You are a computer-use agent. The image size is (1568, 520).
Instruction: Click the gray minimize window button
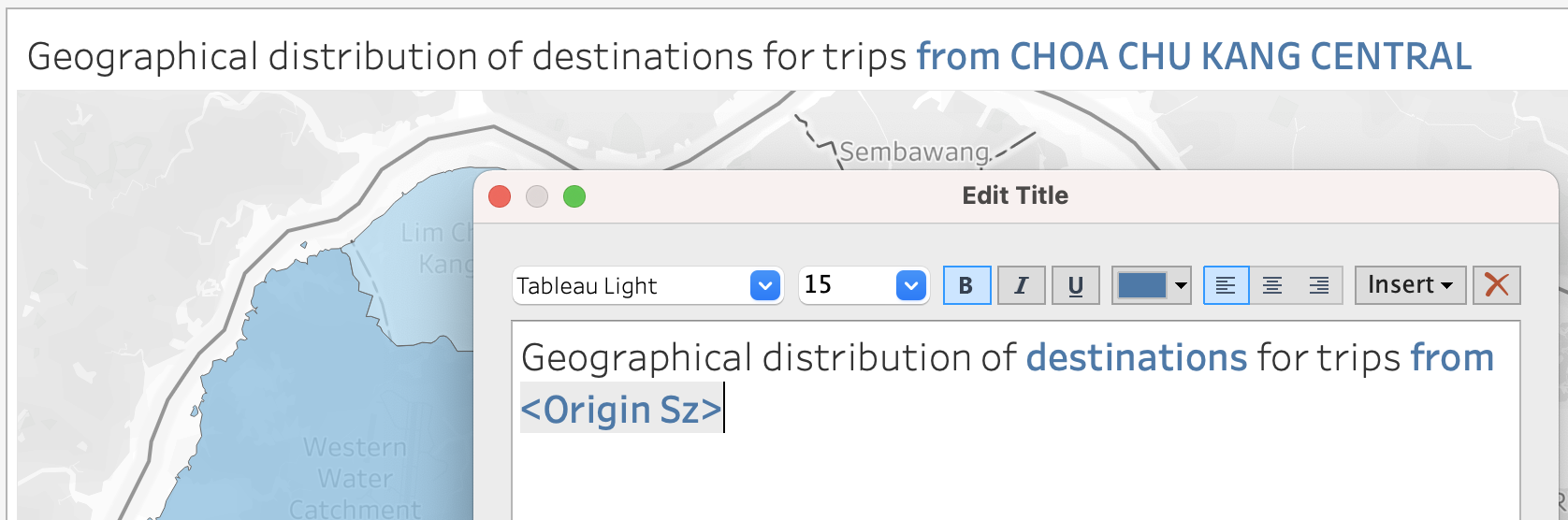[537, 196]
